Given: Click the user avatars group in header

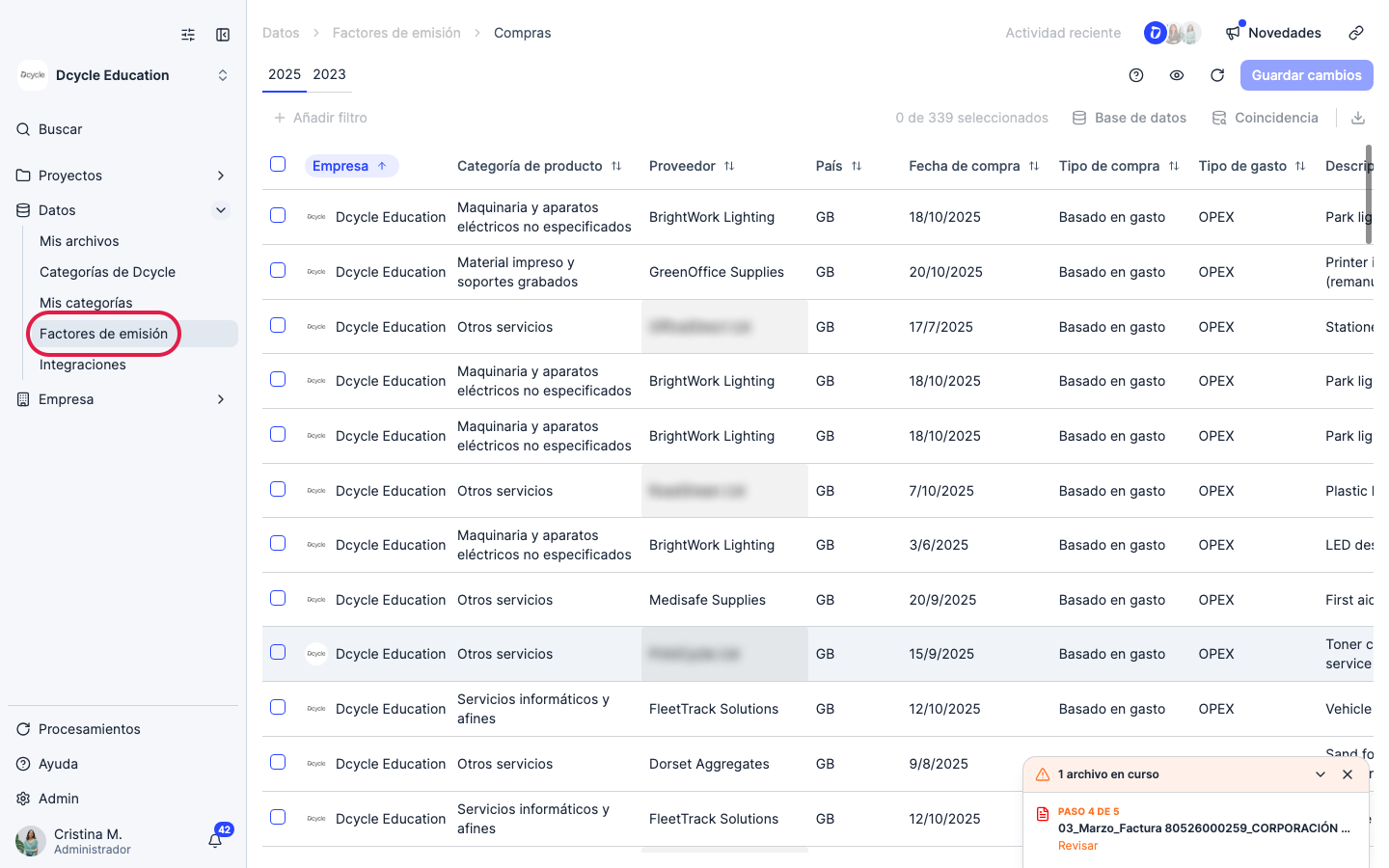Looking at the screenshot, I should pyautogui.click(x=1173, y=33).
